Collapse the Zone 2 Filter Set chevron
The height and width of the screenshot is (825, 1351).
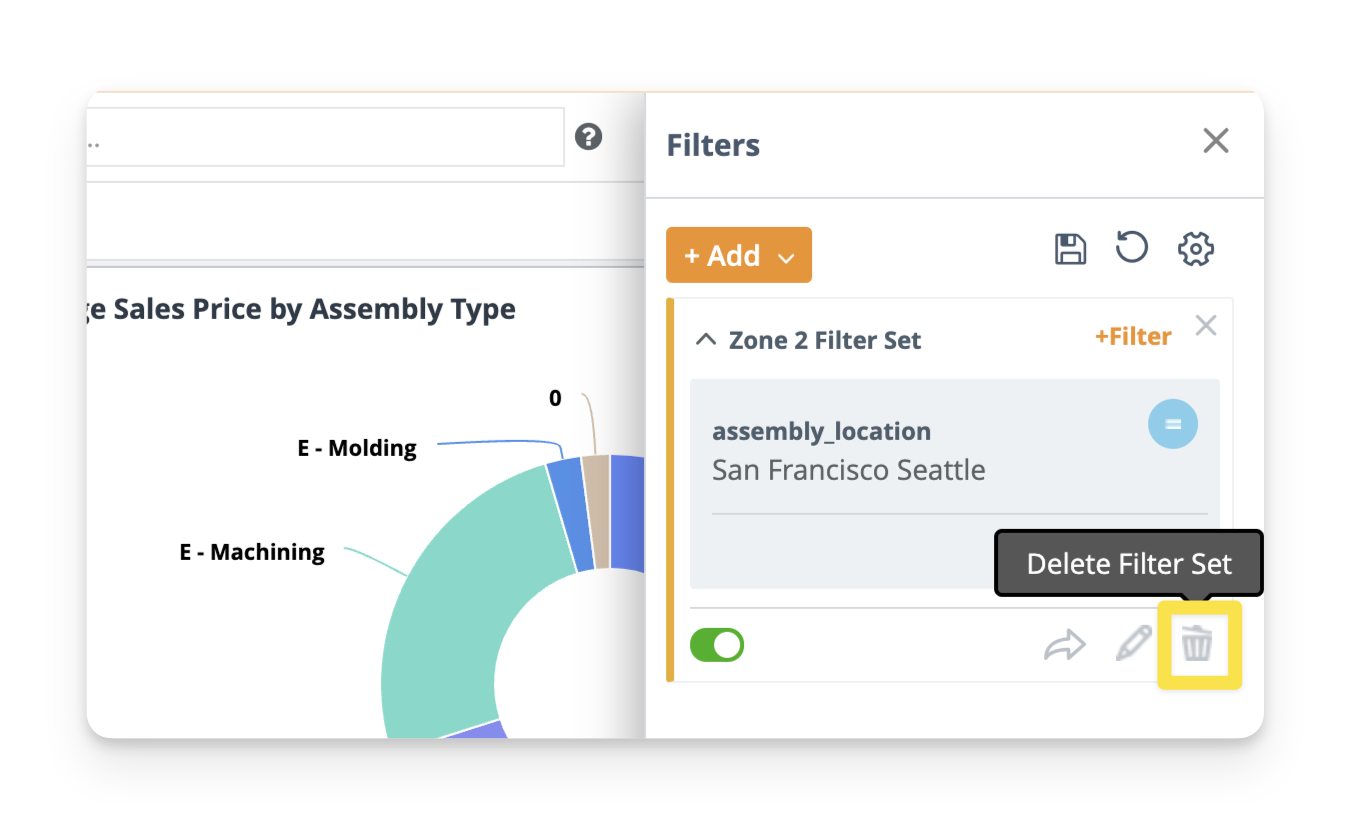(706, 340)
